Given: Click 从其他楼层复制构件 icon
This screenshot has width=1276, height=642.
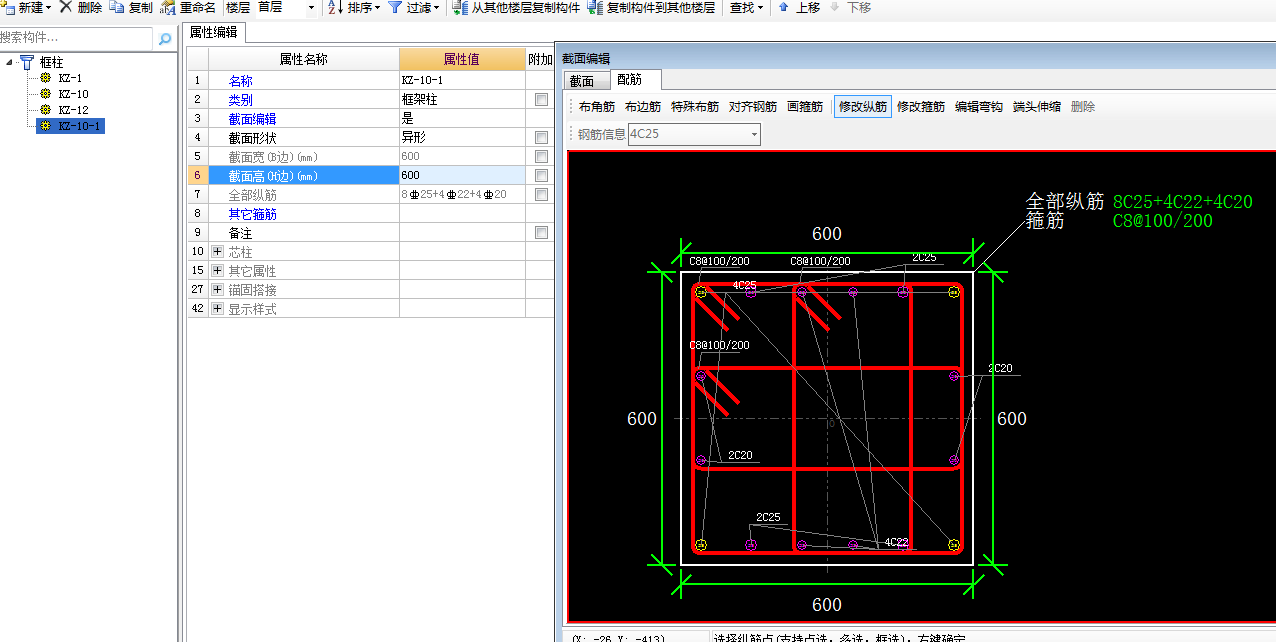Looking at the screenshot, I should click(x=460, y=7).
